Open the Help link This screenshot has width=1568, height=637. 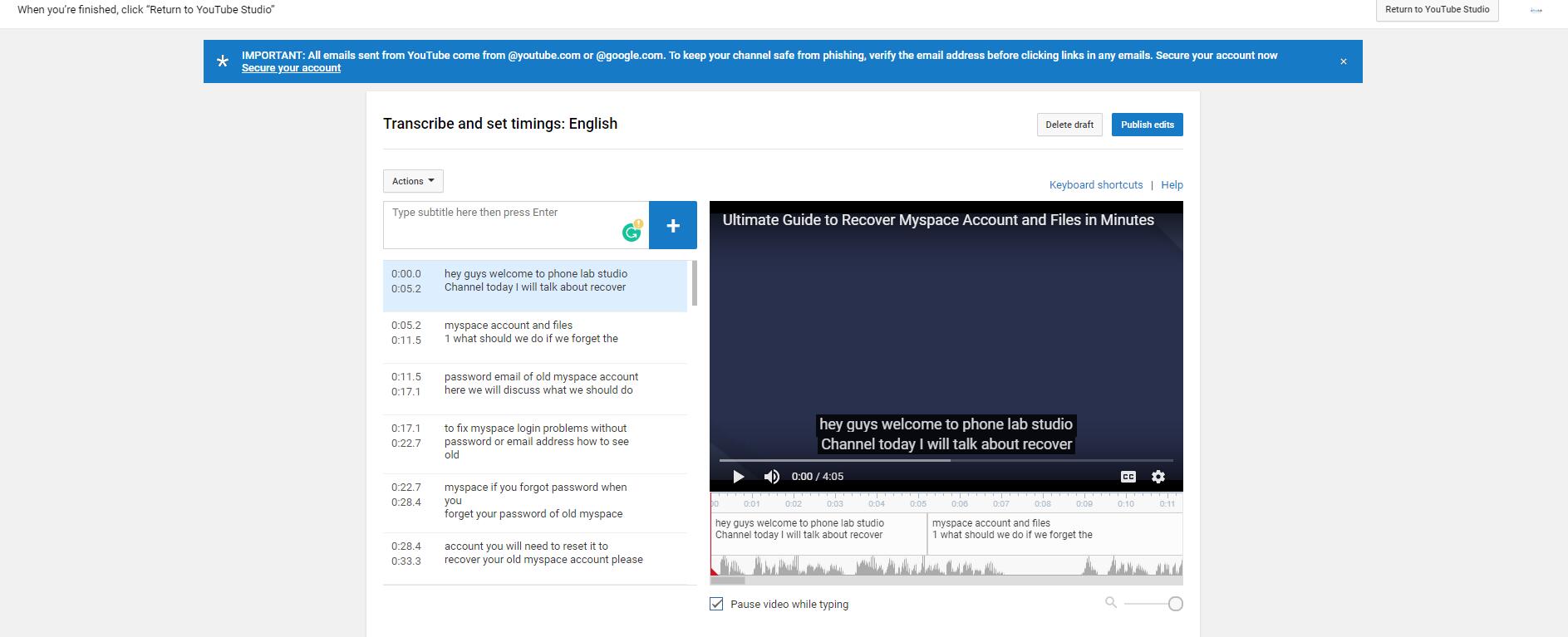pos(1172,185)
